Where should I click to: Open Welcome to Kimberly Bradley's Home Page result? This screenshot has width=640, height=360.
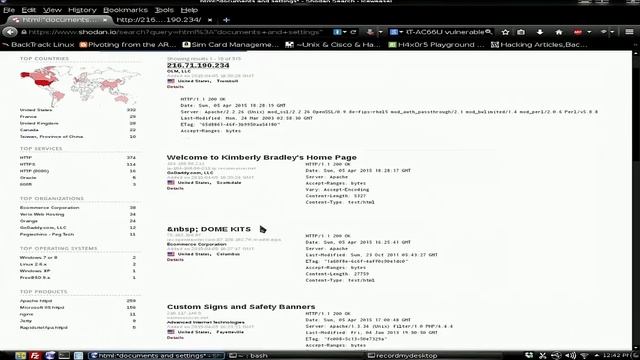point(262,157)
